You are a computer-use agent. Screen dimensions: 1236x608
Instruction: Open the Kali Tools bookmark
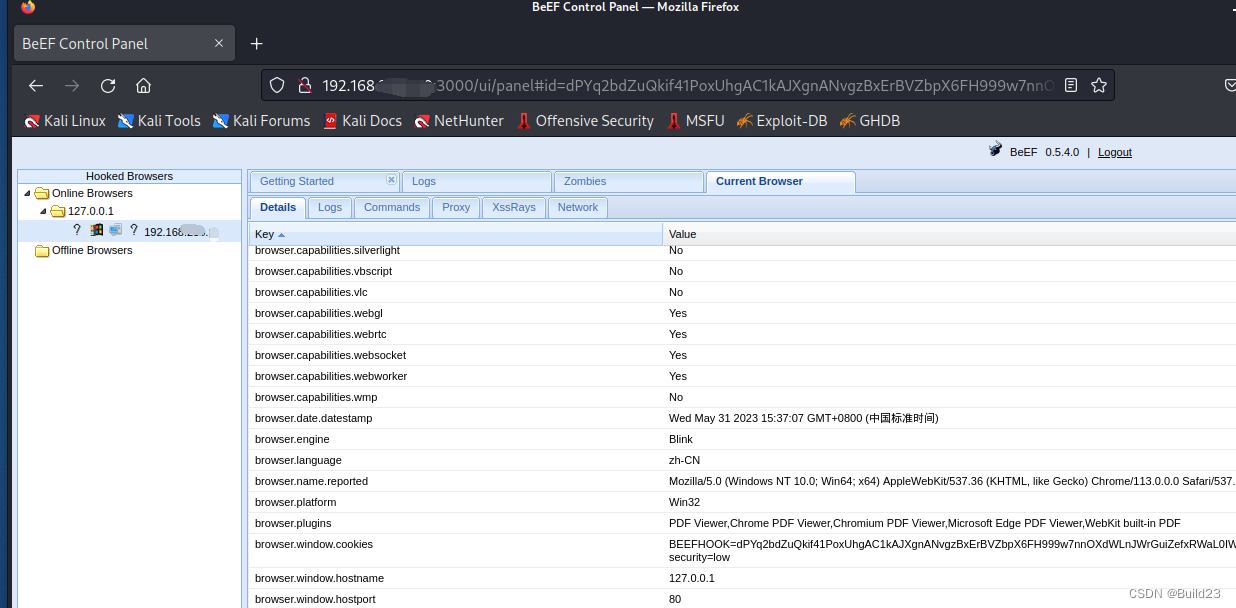[159, 121]
